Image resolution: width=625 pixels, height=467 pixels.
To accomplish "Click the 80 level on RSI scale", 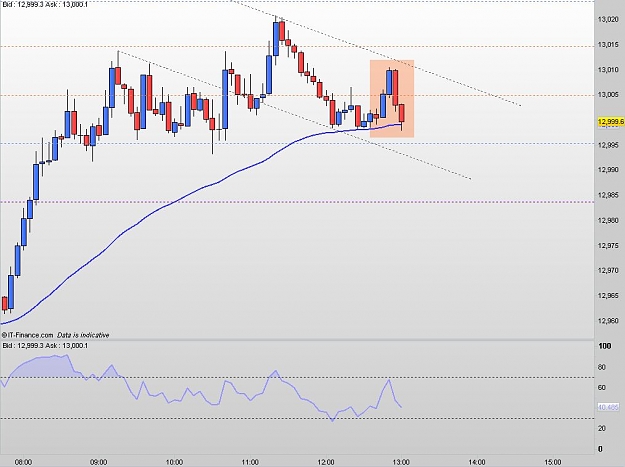I will point(602,367).
